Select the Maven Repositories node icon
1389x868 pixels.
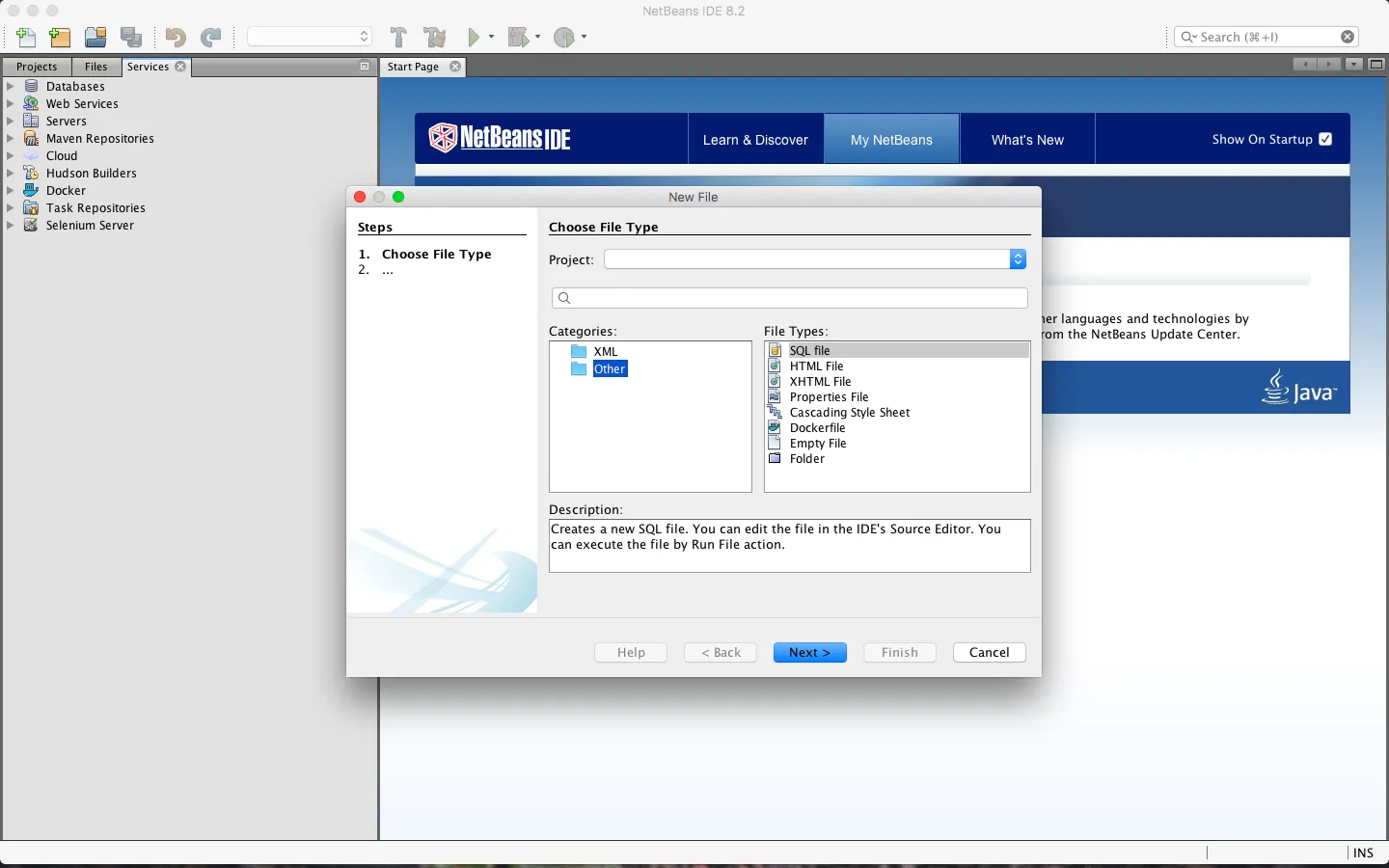pyautogui.click(x=31, y=139)
